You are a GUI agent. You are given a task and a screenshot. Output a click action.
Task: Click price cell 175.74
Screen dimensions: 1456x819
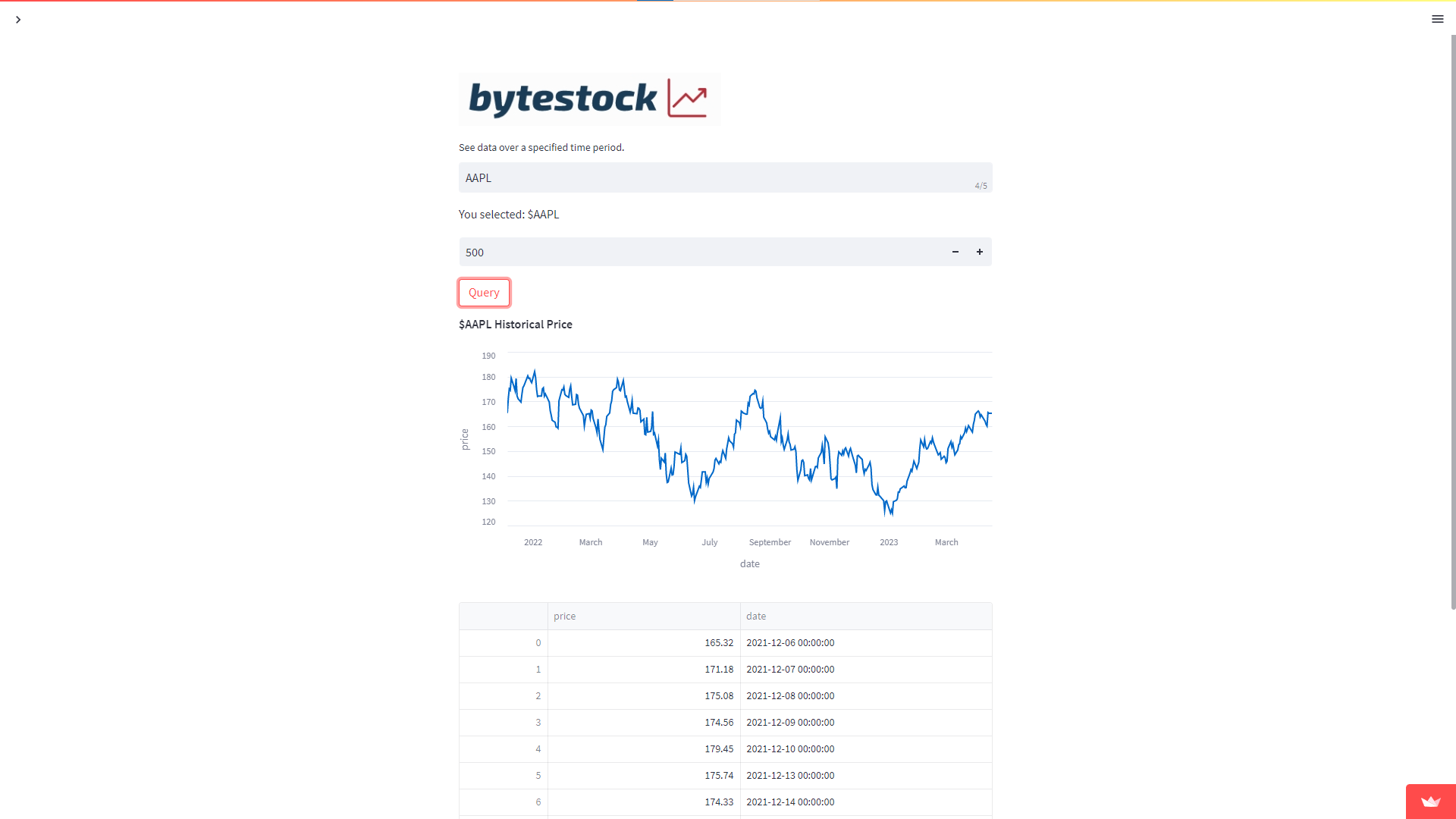(x=644, y=776)
